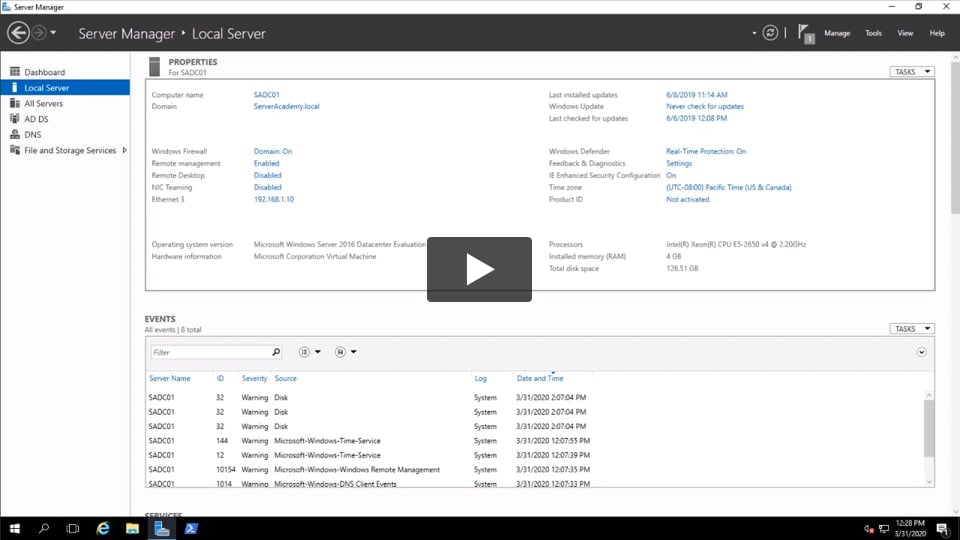Open the Events TASKS dropdown
Image resolution: width=960 pixels, height=540 pixels.
pos(911,329)
